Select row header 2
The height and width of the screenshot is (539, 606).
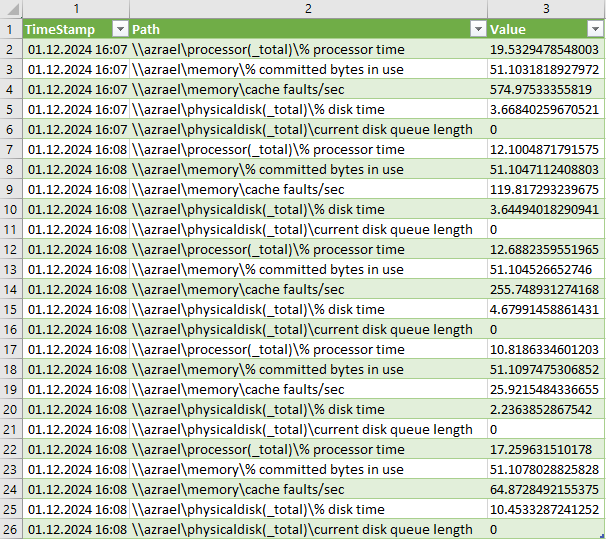click(x=10, y=49)
